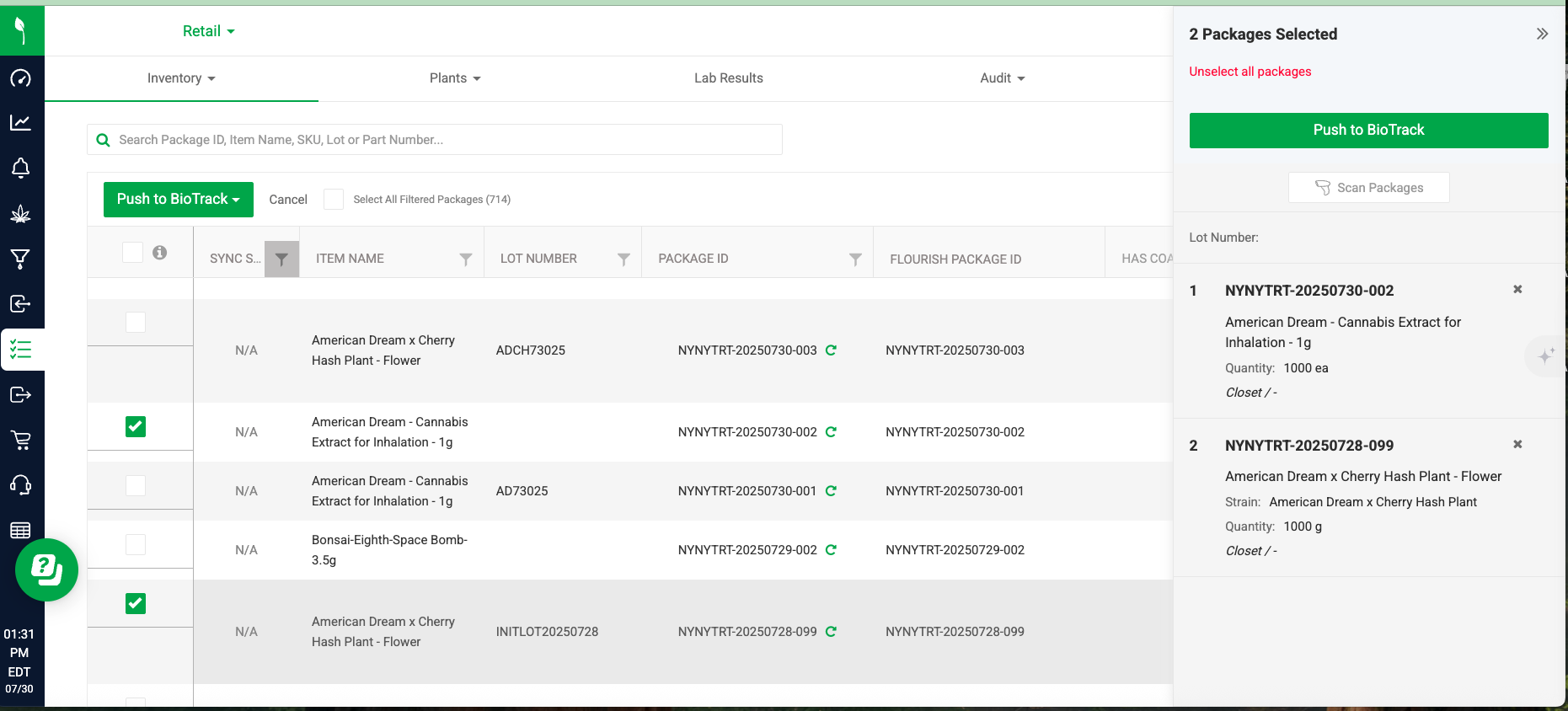Screen dimensions: 1568x711
Task: Open the funnel icon in sidebar
Action: coord(21,259)
